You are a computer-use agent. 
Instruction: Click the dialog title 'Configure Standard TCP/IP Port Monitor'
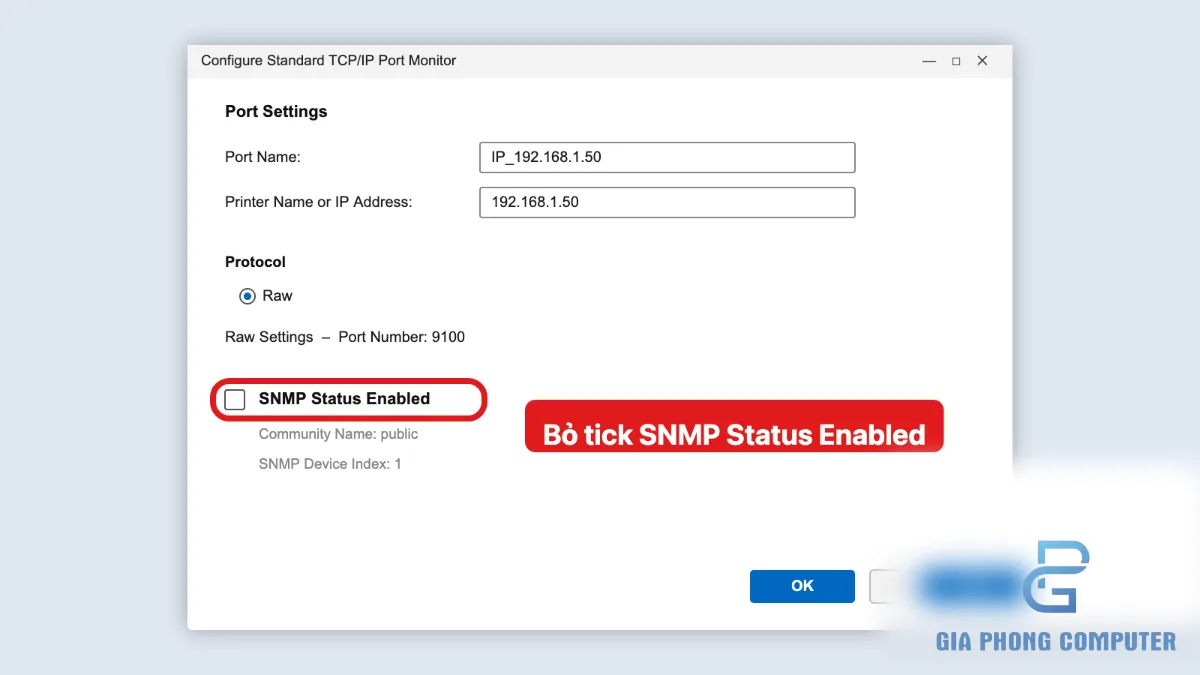coord(328,61)
